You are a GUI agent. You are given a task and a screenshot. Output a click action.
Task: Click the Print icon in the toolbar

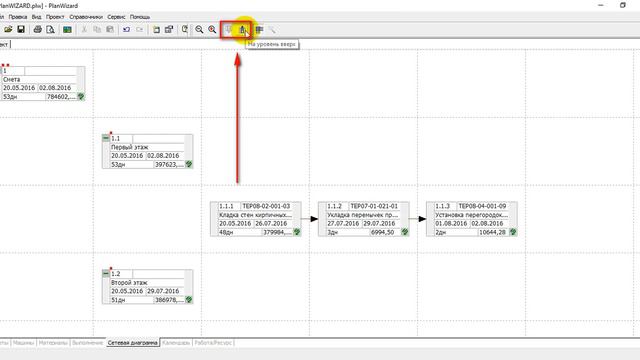pyautogui.click(x=38, y=29)
